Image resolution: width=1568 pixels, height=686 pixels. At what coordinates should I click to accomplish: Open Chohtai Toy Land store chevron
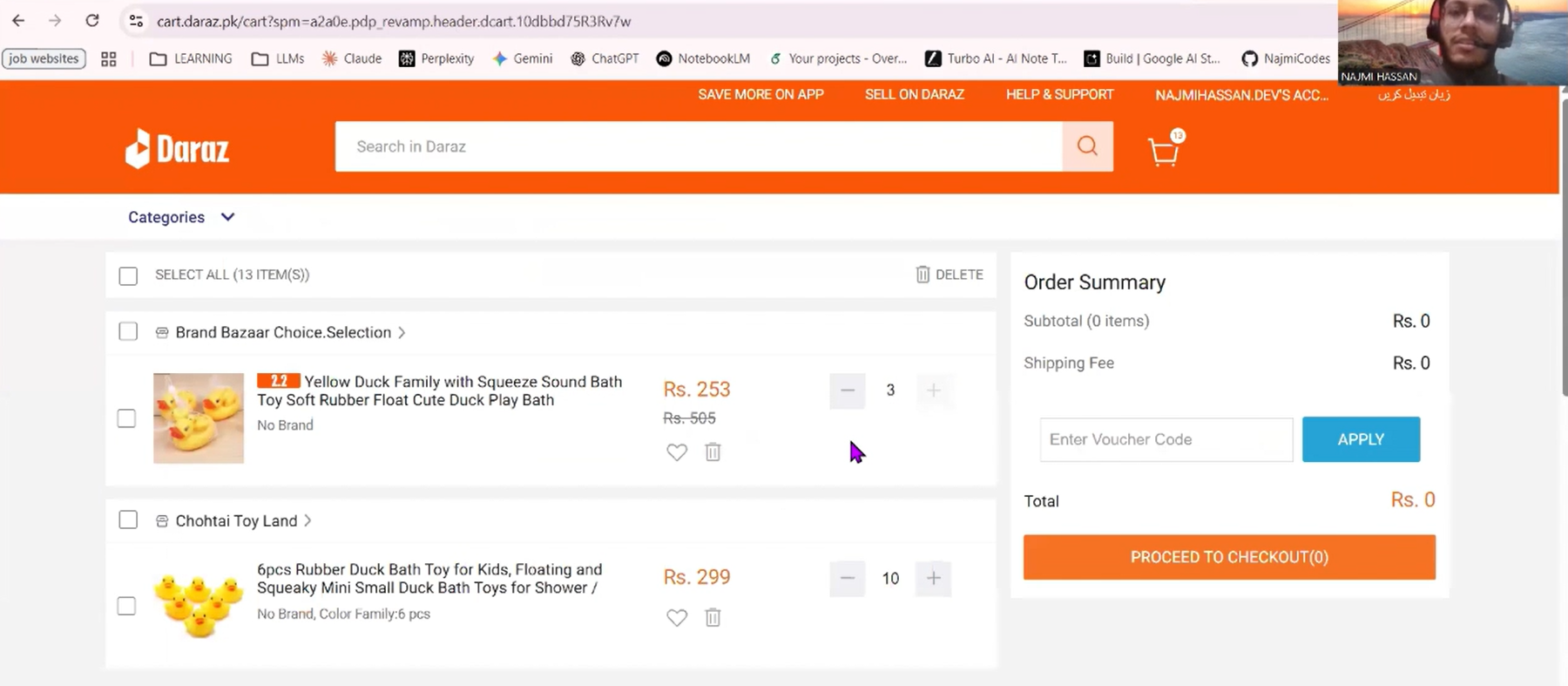coord(308,520)
